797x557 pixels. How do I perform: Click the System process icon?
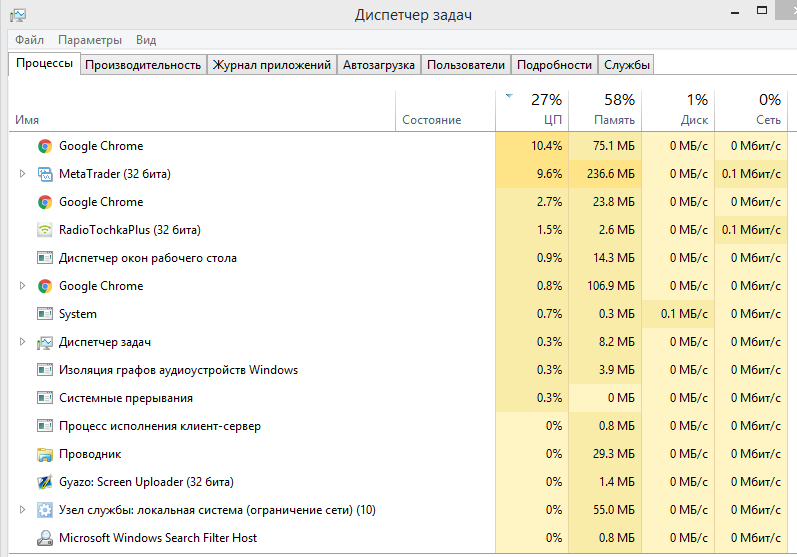point(45,314)
